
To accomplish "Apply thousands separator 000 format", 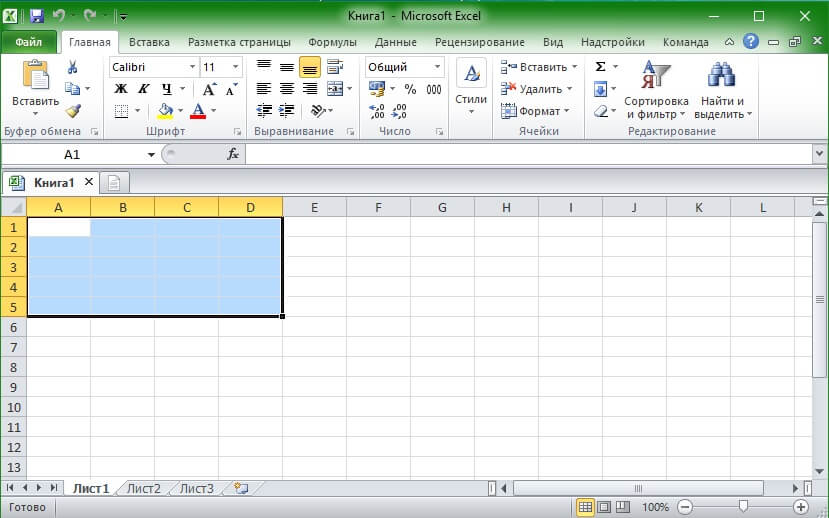I will coord(434,89).
